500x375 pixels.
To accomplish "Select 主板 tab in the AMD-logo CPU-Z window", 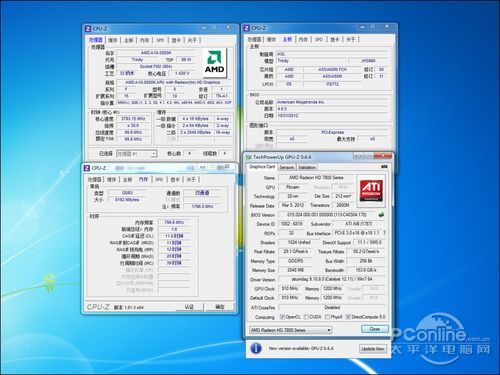I will point(129,40).
